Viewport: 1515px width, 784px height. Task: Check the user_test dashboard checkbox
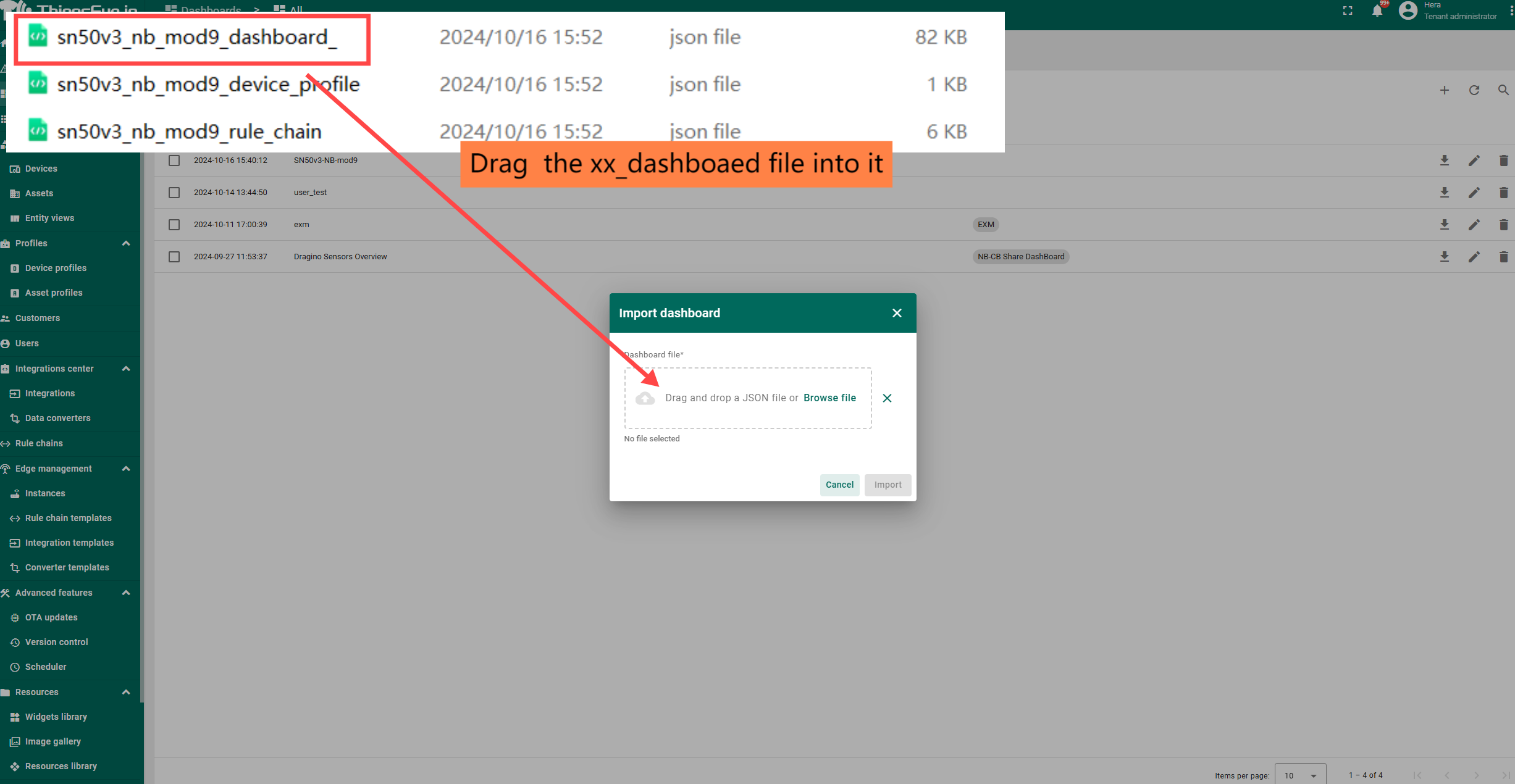[x=174, y=193]
